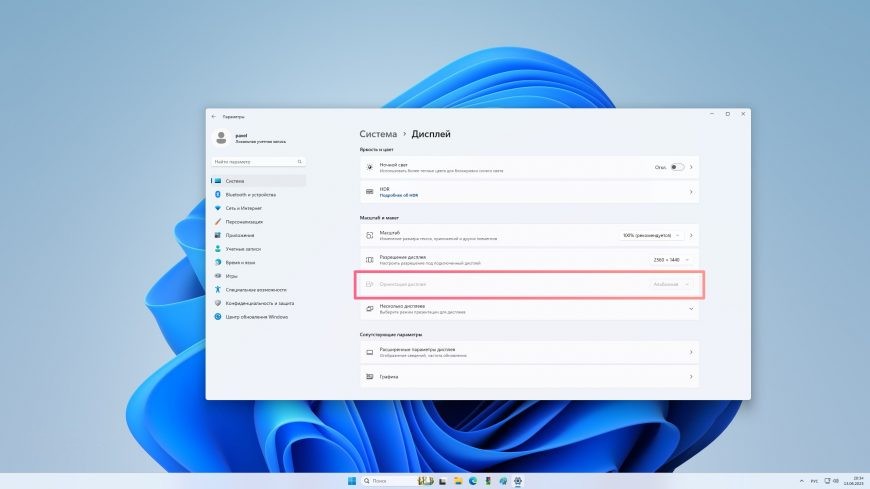The height and width of the screenshot is (489, 870).
Task: Select Система in the sidebar
Action: coord(258,181)
